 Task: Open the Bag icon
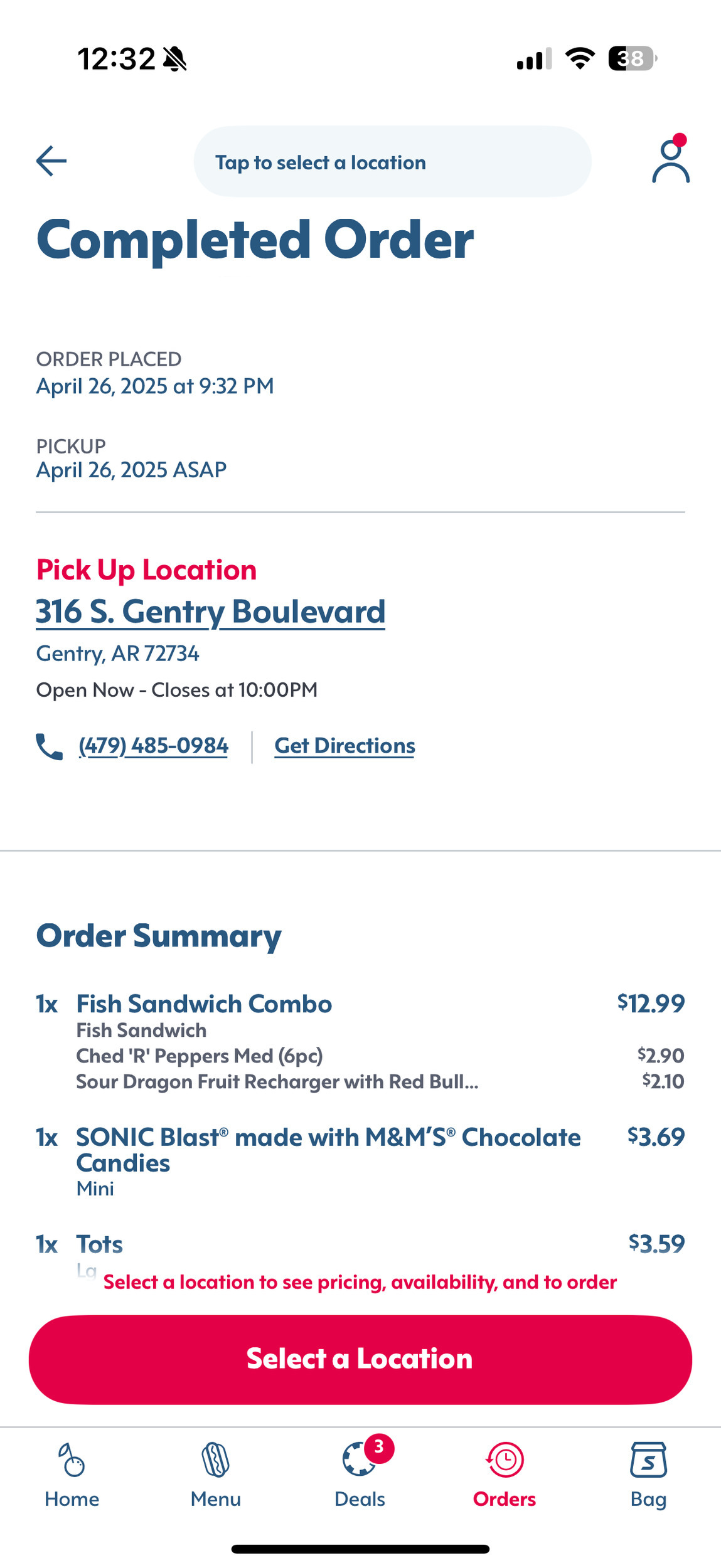coord(648,1459)
